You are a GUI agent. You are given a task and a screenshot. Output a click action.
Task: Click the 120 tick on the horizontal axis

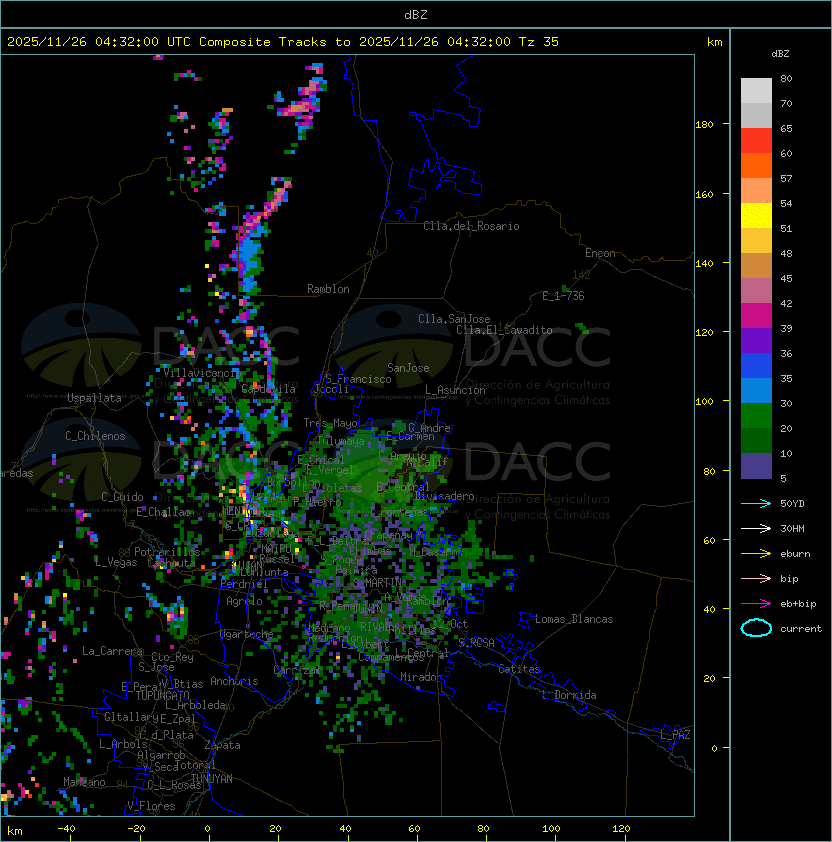(621, 829)
